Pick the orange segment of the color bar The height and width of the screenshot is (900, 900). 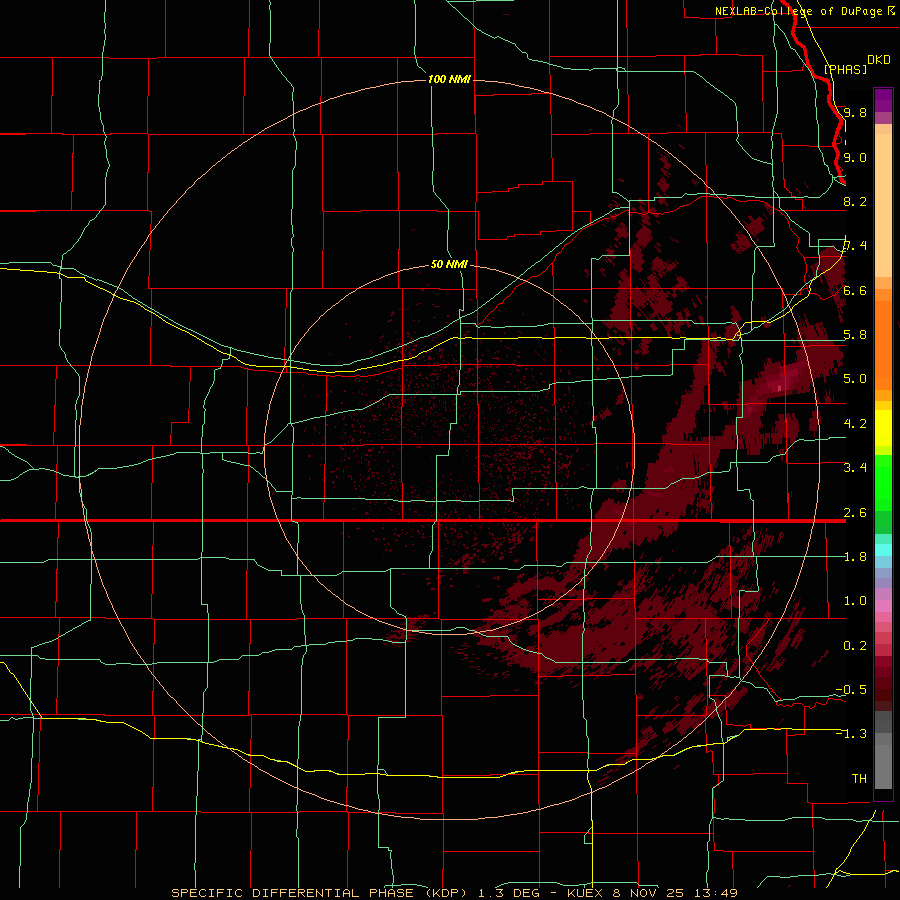point(883,344)
